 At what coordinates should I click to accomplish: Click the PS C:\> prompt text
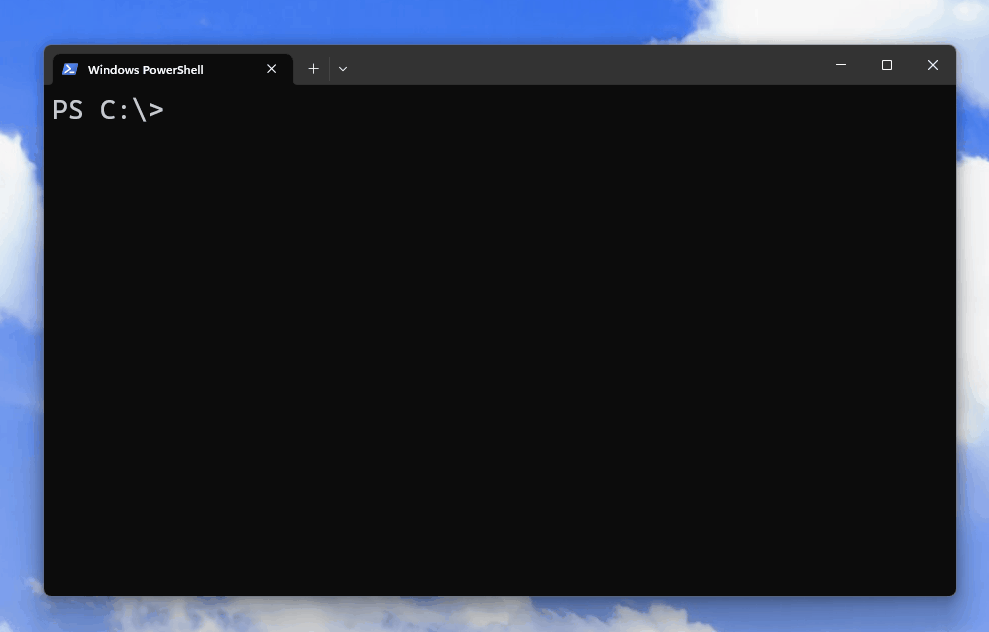(108, 110)
